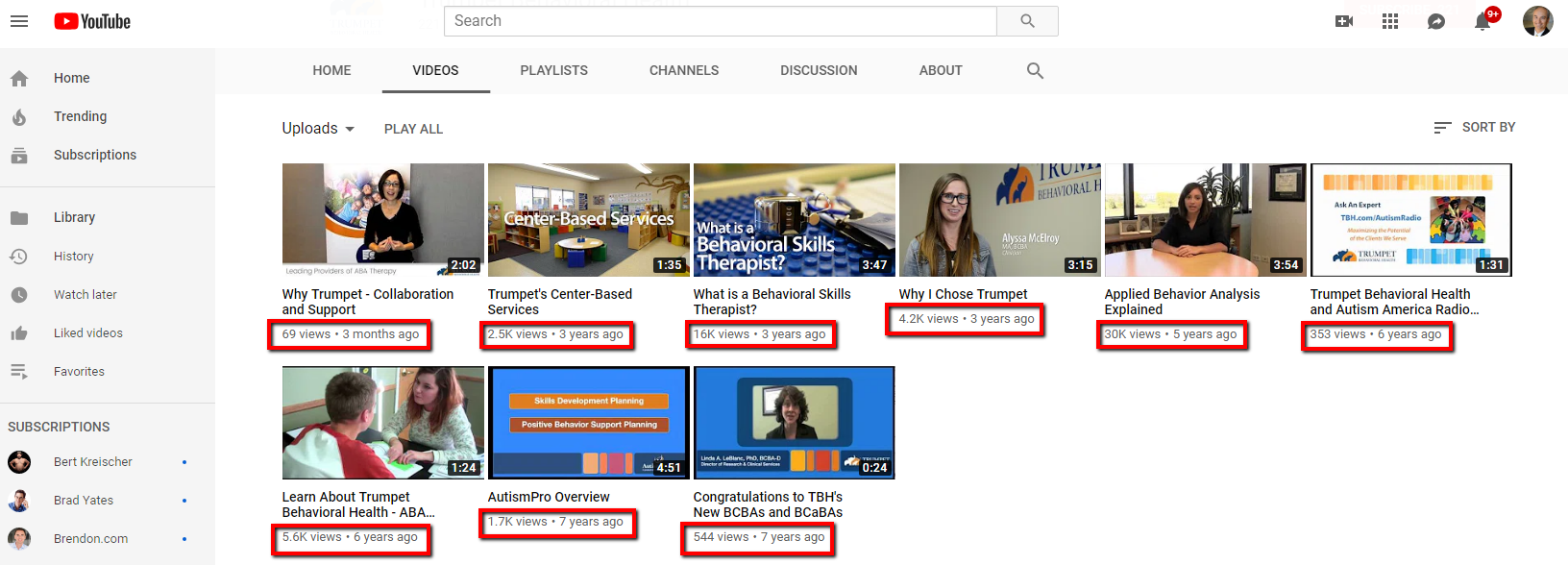Open Why Trumpet Collaboration video thumbnail

coord(383,220)
